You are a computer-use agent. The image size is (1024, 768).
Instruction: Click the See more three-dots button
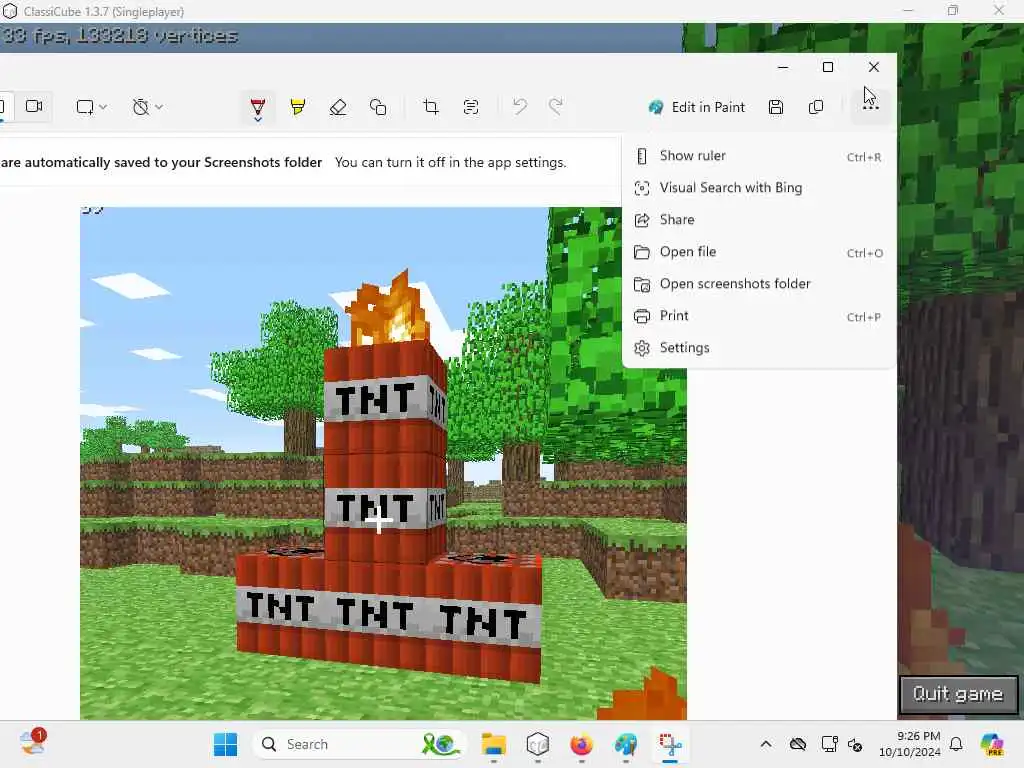[x=871, y=107]
